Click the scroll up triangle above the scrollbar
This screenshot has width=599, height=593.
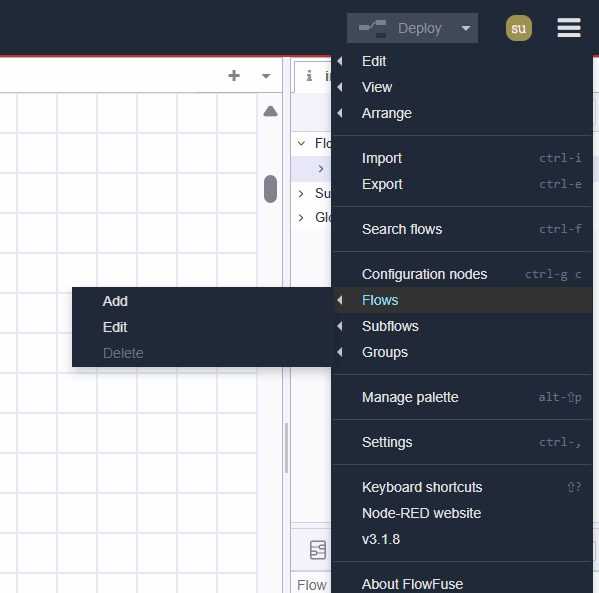[x=270, y=111]
